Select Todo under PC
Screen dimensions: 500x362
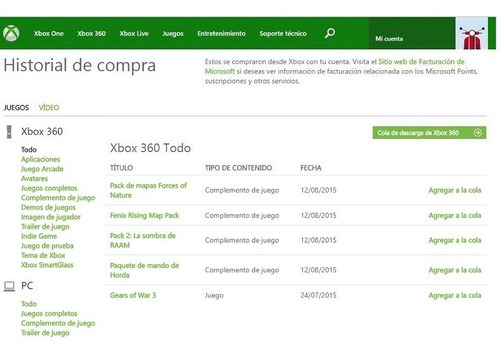coord(29,304)
